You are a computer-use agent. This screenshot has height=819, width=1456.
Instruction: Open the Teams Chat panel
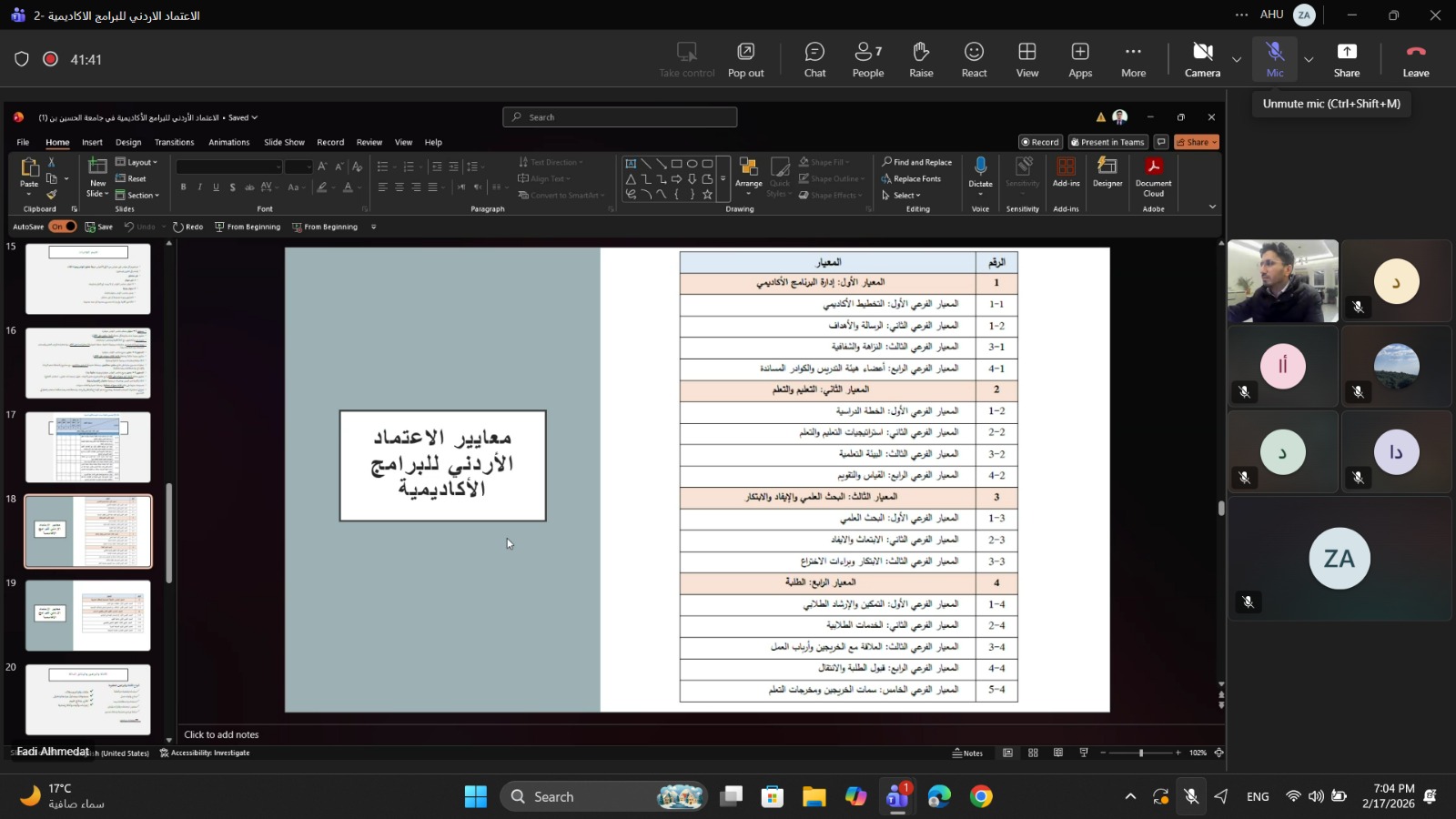tap(814, 60)
